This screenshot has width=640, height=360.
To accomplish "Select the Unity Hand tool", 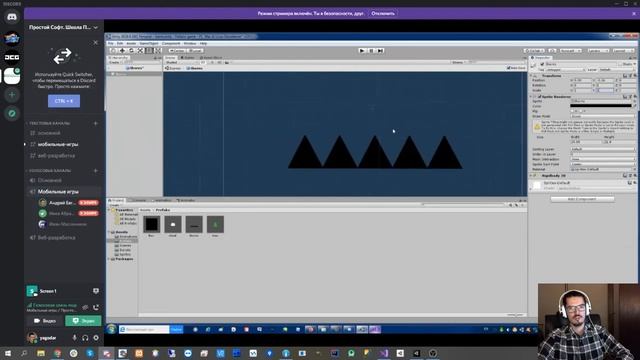I will (113, 51).
